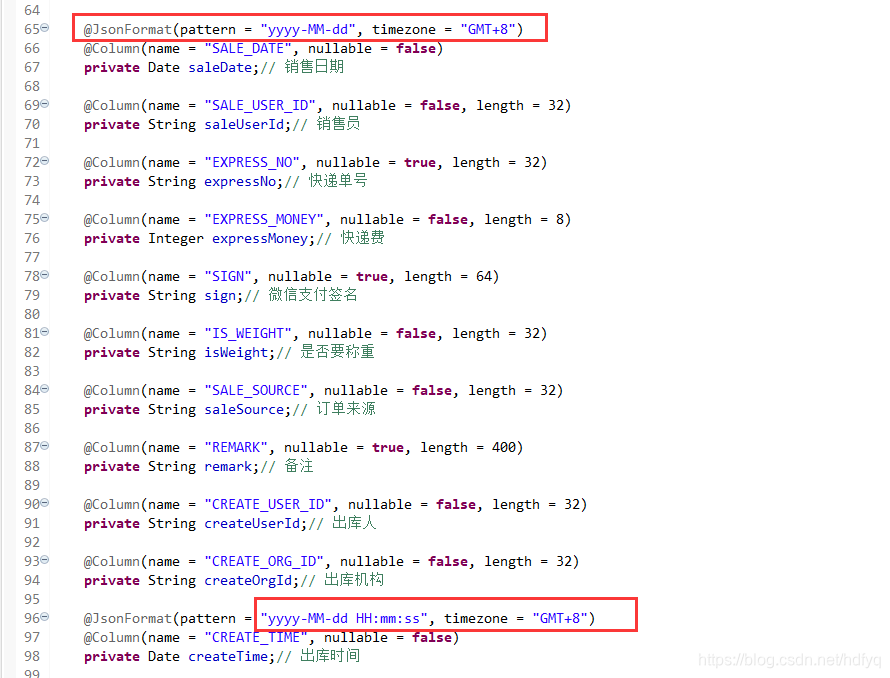Click the "SALE_SOURCE" string literal

255,391
